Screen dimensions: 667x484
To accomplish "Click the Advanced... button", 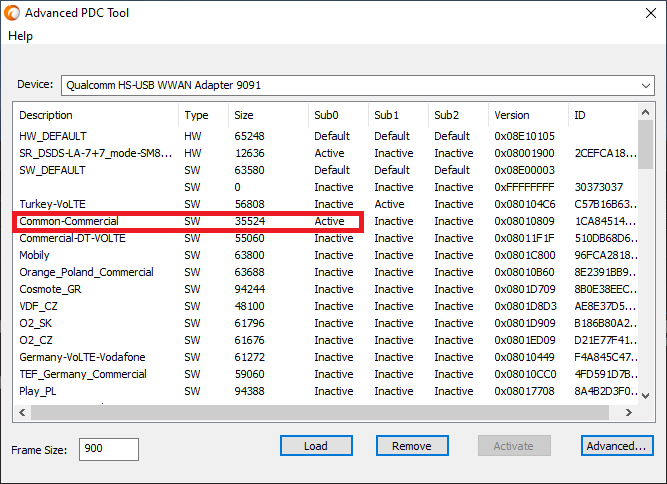I will pos(617,446).
